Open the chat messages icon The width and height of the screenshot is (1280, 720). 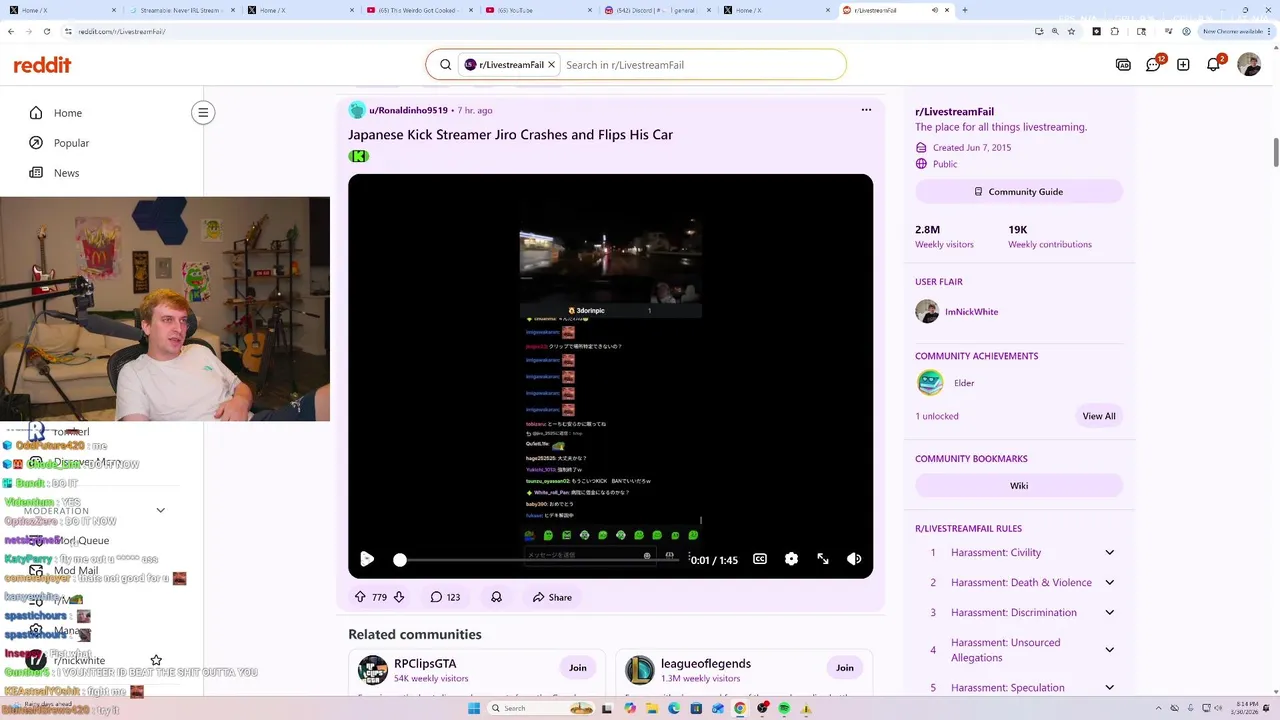pos(1153,65)
